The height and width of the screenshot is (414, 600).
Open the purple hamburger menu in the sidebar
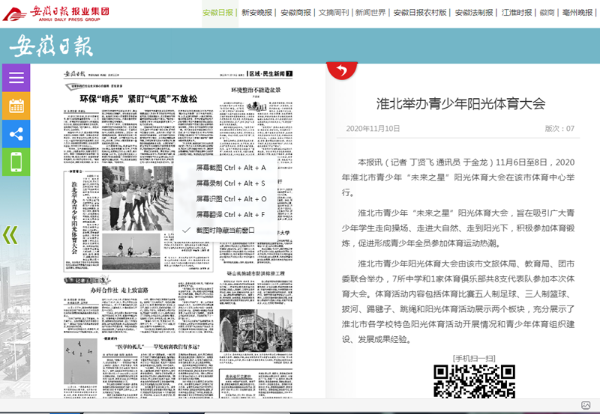[16, 78]
